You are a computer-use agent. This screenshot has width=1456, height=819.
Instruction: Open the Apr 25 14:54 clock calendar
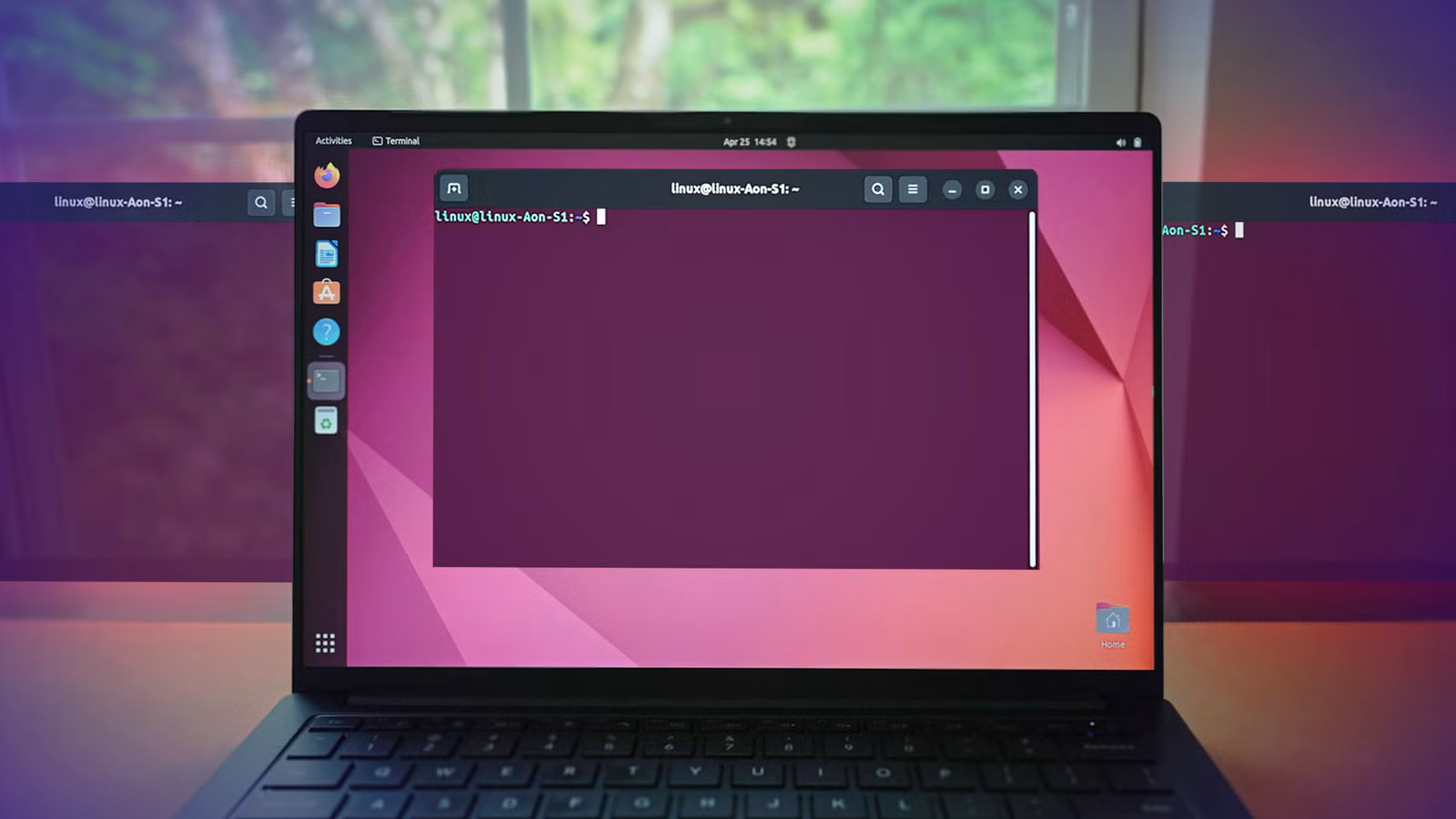(749, 142)
